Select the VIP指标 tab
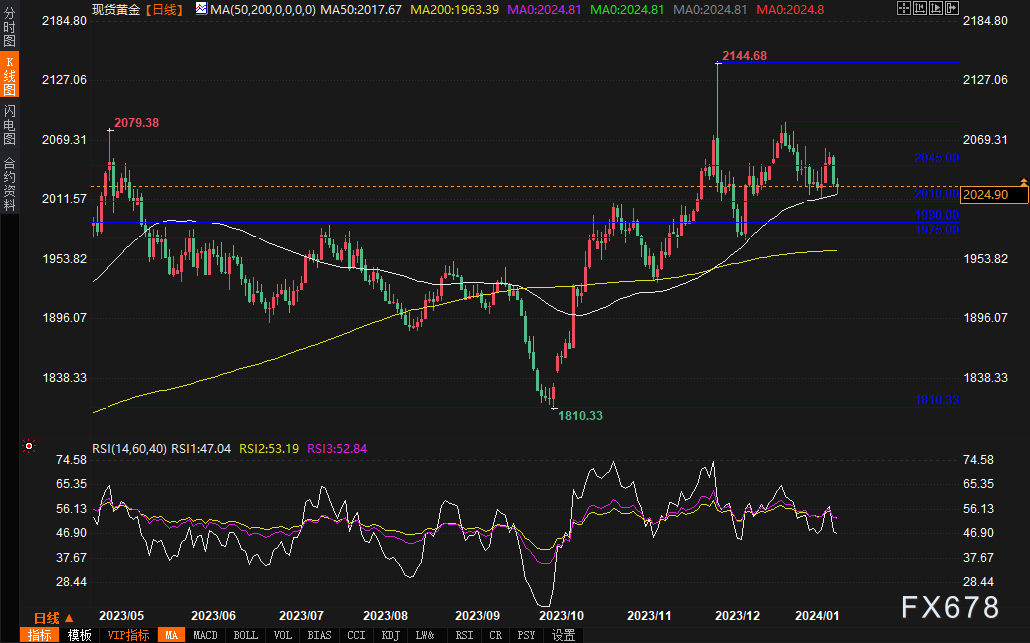Viewport: 1030px width, 643px height. point(128,635)
